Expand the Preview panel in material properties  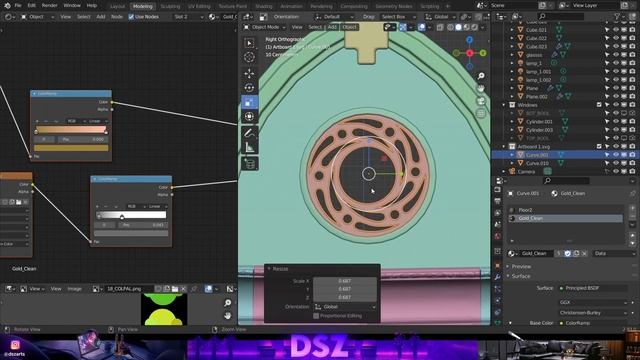click(521, 267)
